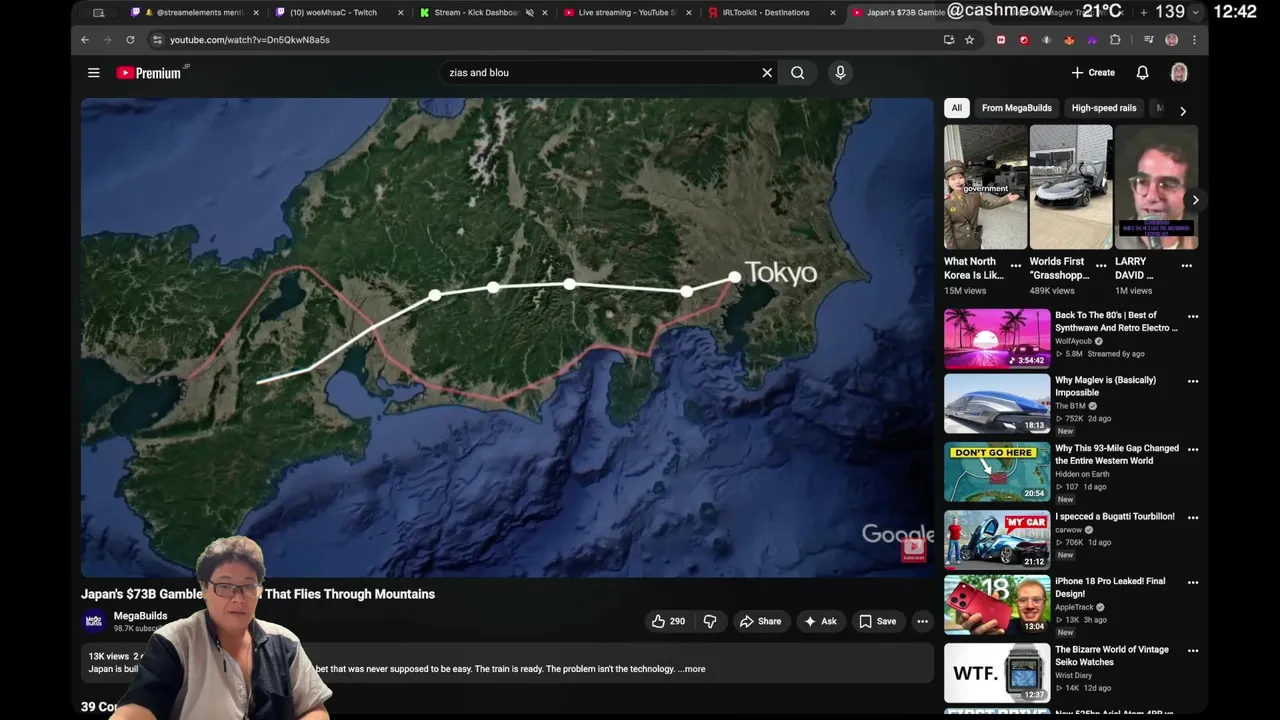Switch to Live streaming - YouTube Studio tab

(x=628, y=13)
